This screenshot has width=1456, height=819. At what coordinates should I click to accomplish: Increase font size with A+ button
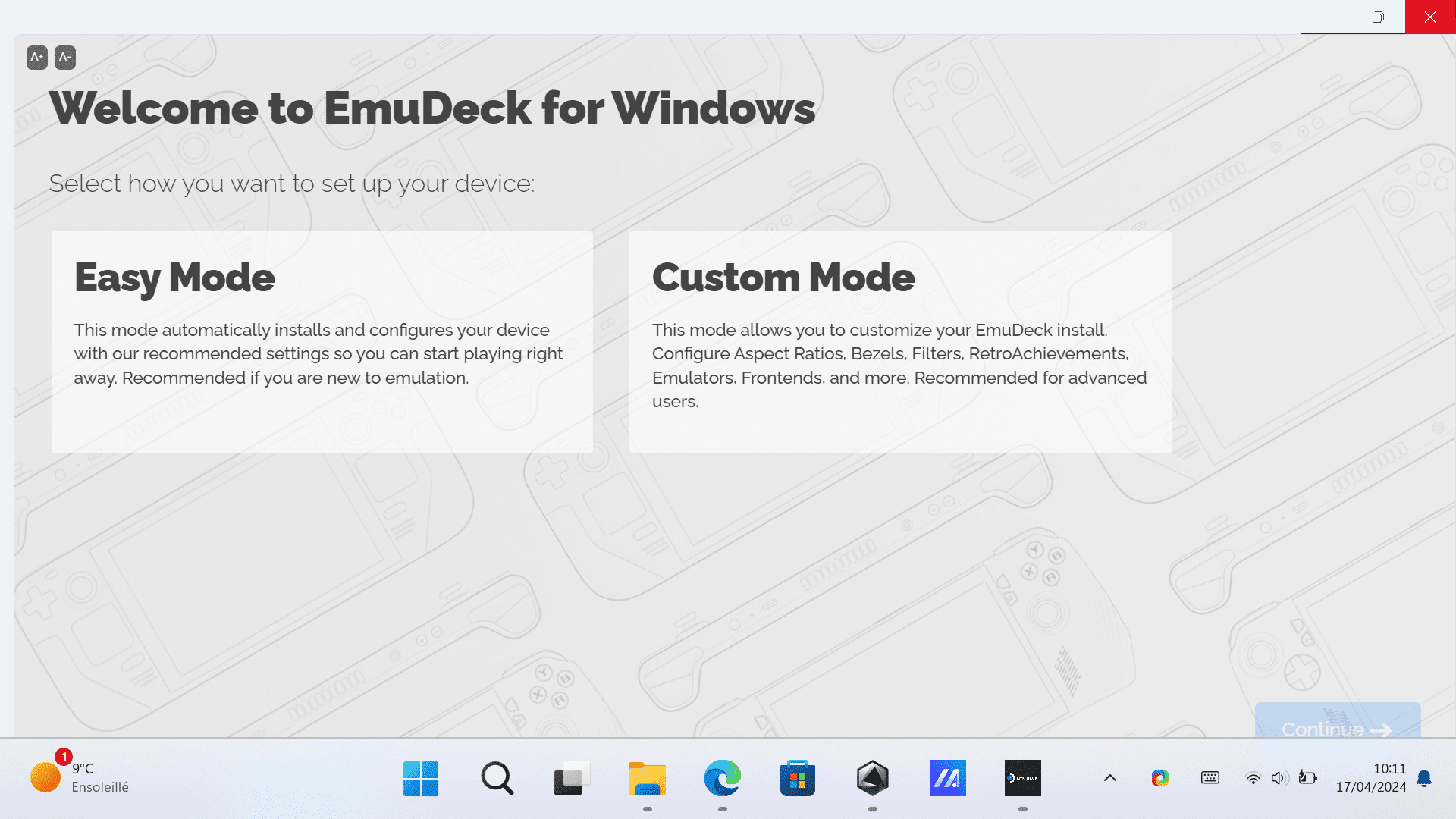tap(37, 58)
